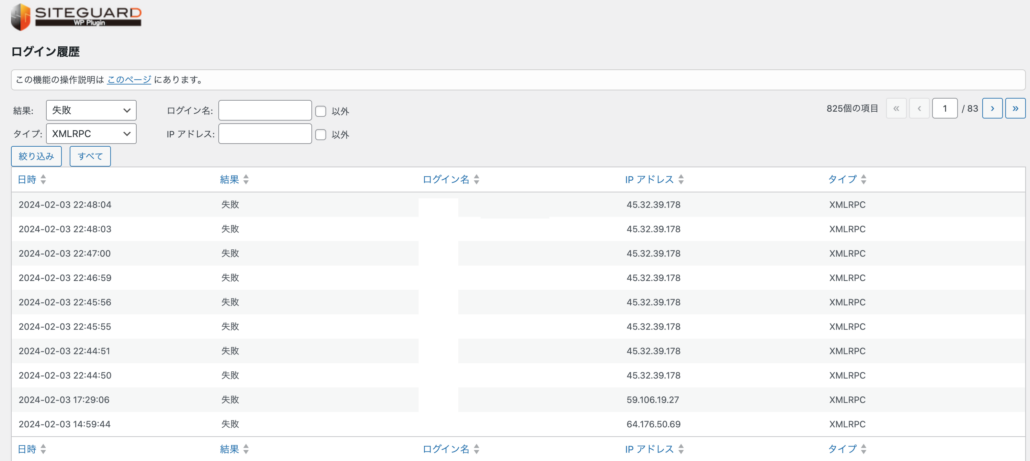Click sort arrows beside bottom タイプ header
Image resolution: width=1030 pixels, height=461 pixels.
[863, 449]
